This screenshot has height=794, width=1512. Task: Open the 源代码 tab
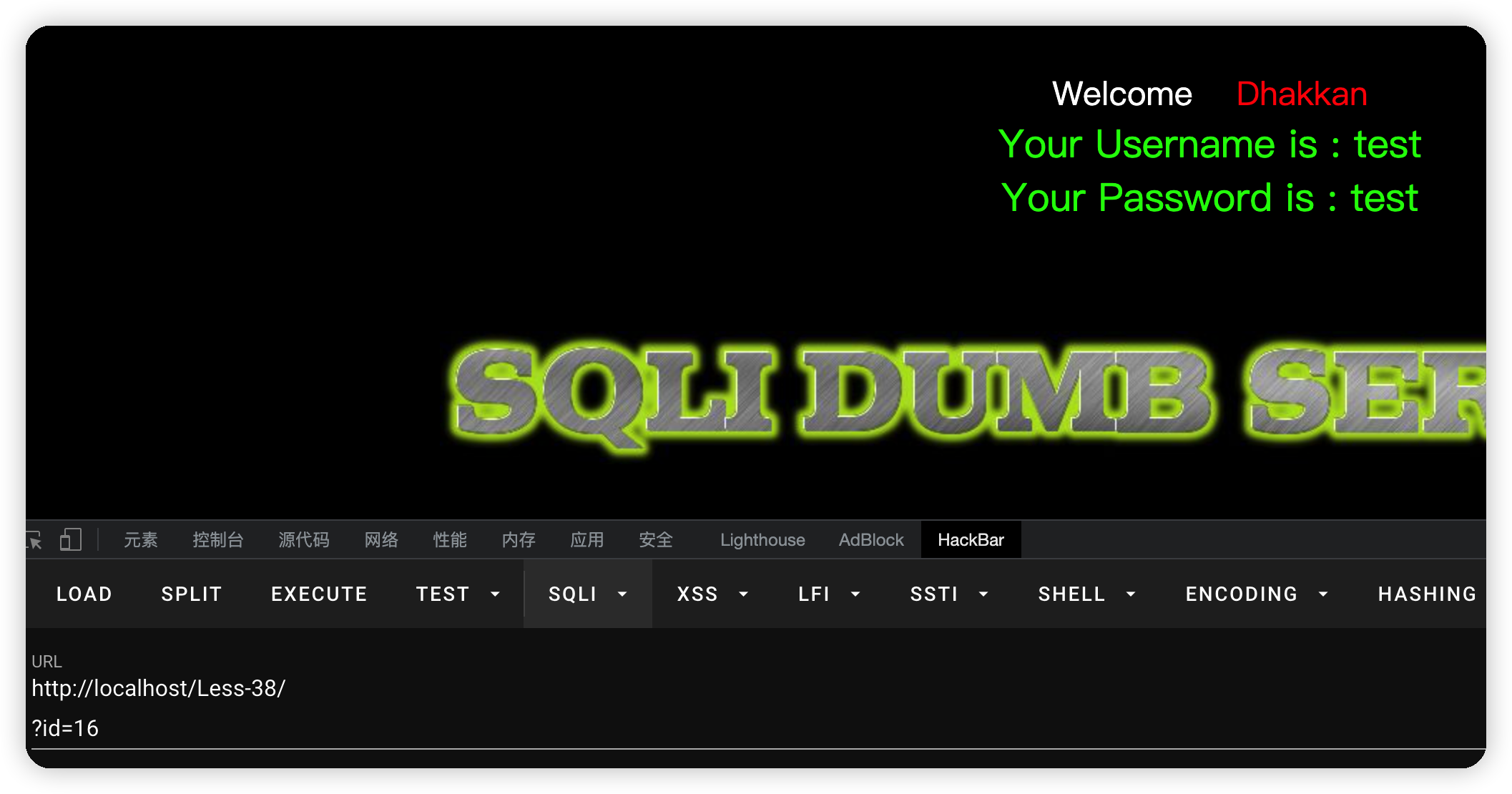pyautogui.click(x=303, y=540)
